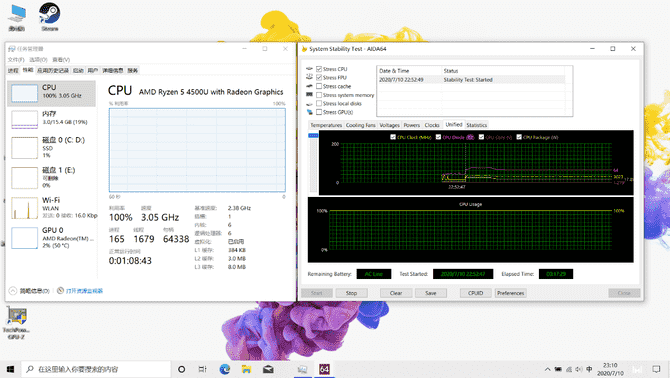Click the CPUID button
Viewport: 670px width, 378px height.
476,293
